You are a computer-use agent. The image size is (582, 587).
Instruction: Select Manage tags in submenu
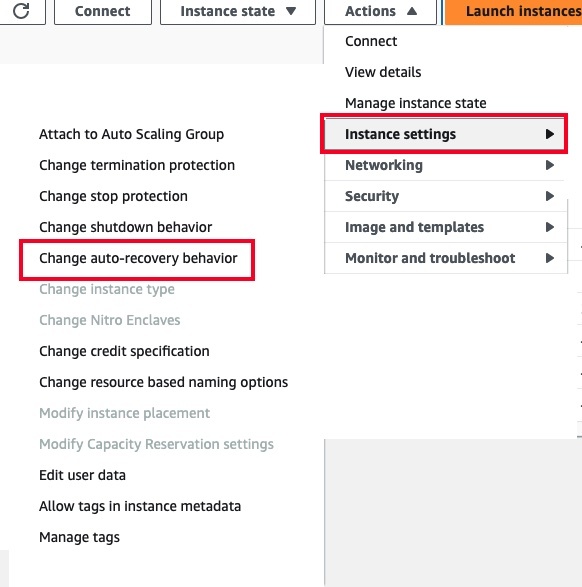click(x=79, y=537)
